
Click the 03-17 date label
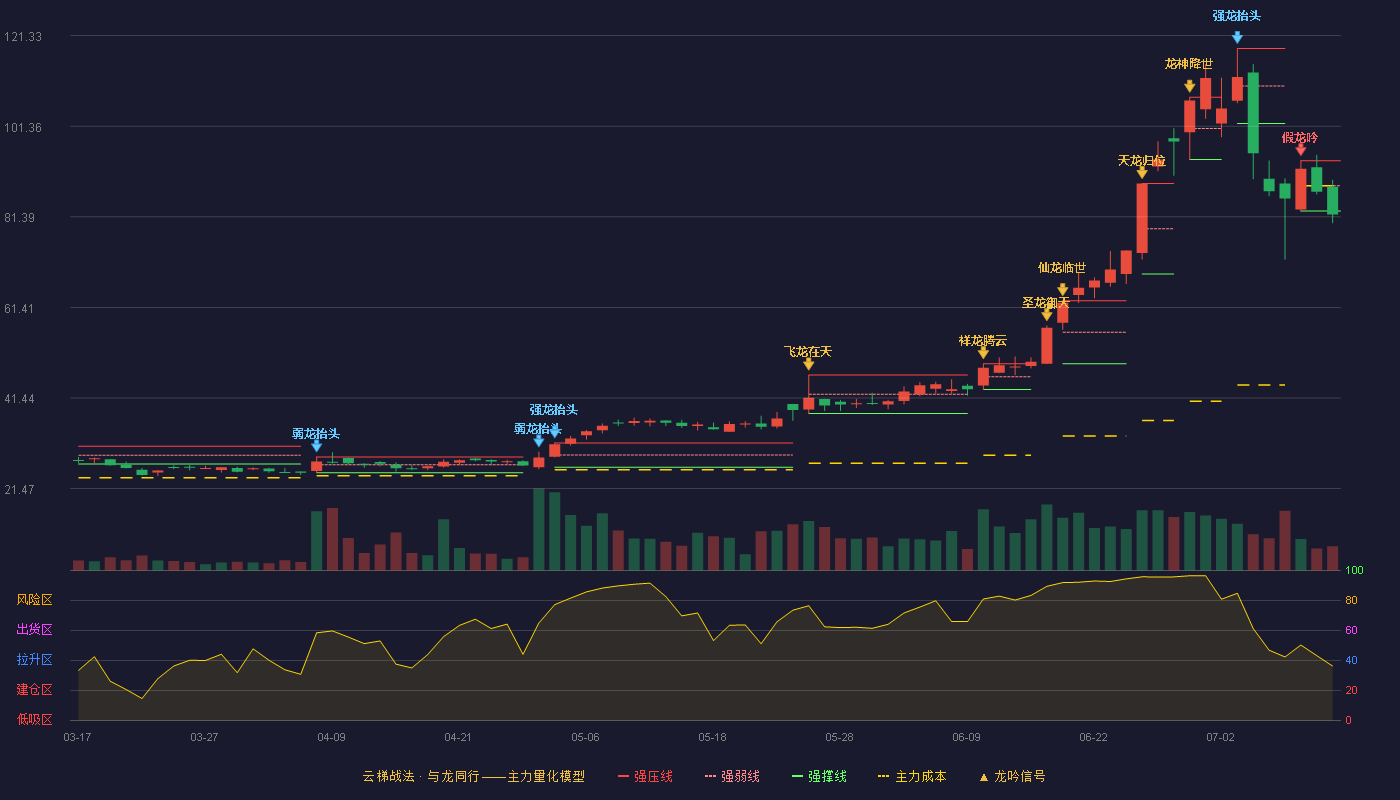point(77,737)
